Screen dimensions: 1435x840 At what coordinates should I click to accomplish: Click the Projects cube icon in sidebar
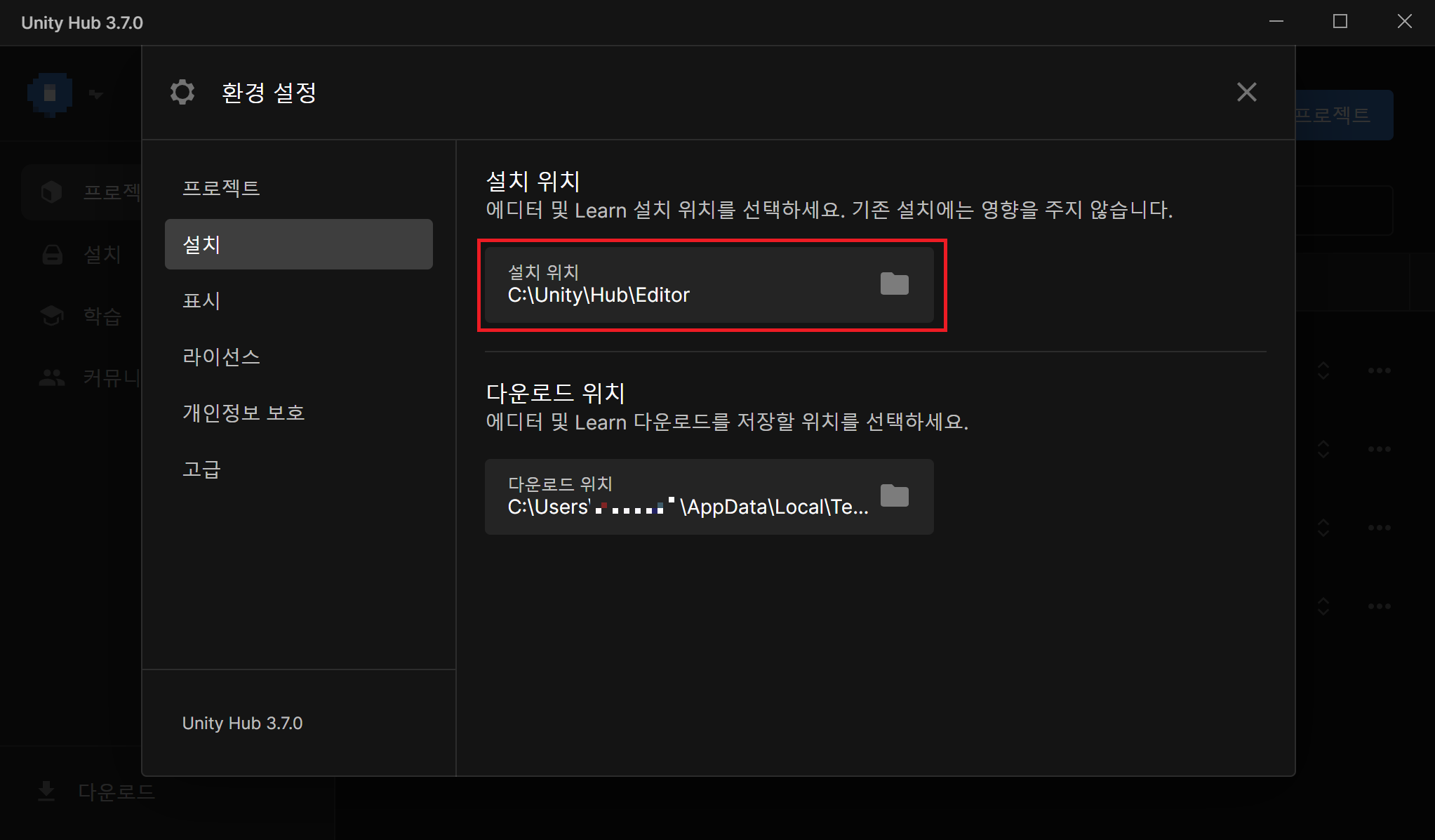[x=52, y=192]
